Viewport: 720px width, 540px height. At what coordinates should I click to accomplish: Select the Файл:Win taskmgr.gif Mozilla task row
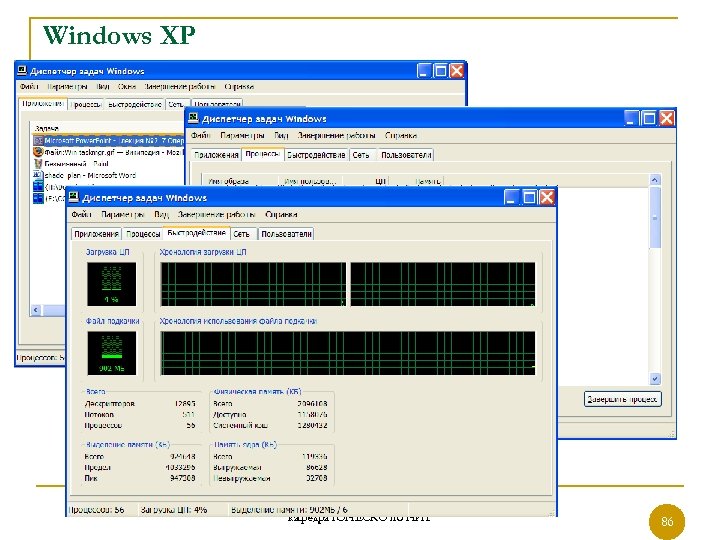click(x=109, y=152)
